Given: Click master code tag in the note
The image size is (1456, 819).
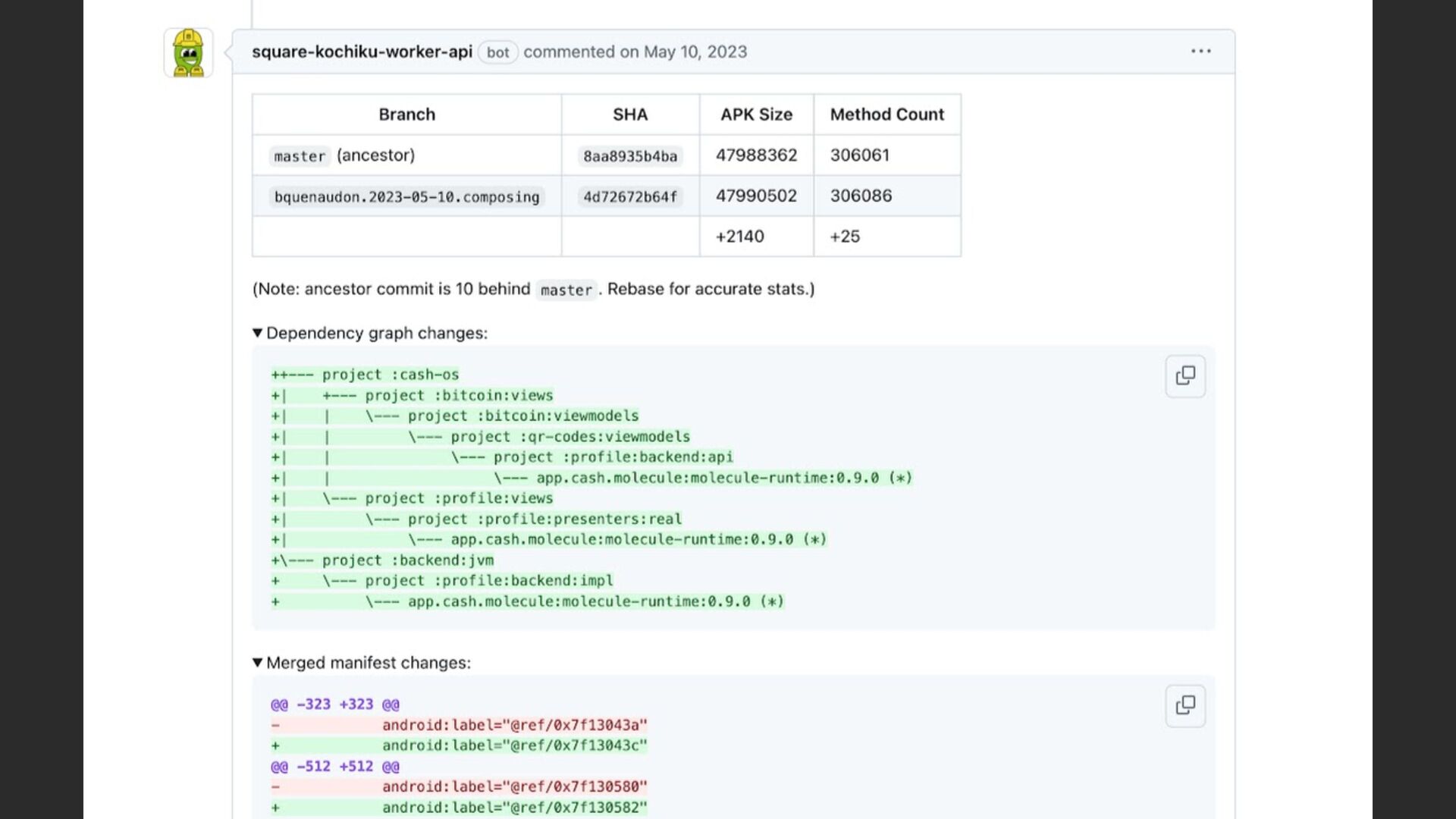Looking at the screenshot, I should 566,290.
